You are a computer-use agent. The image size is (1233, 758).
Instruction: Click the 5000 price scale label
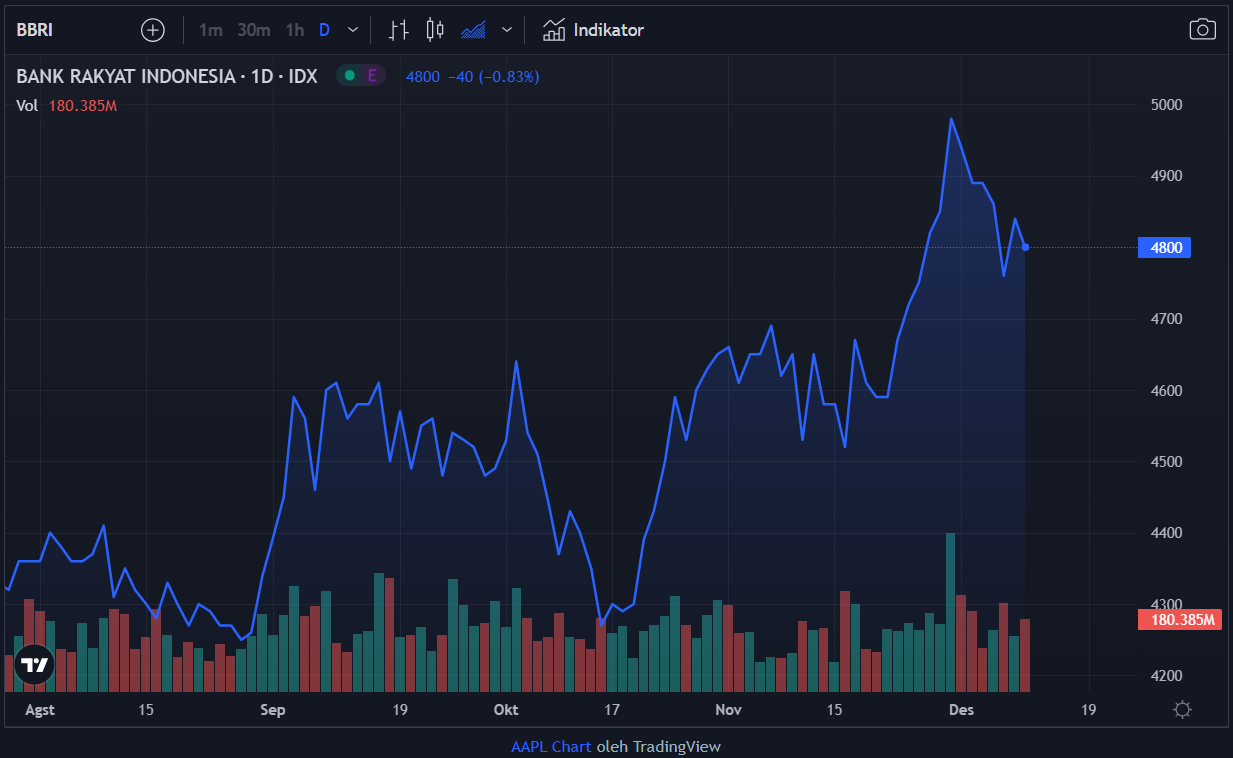coord(1166,105)
